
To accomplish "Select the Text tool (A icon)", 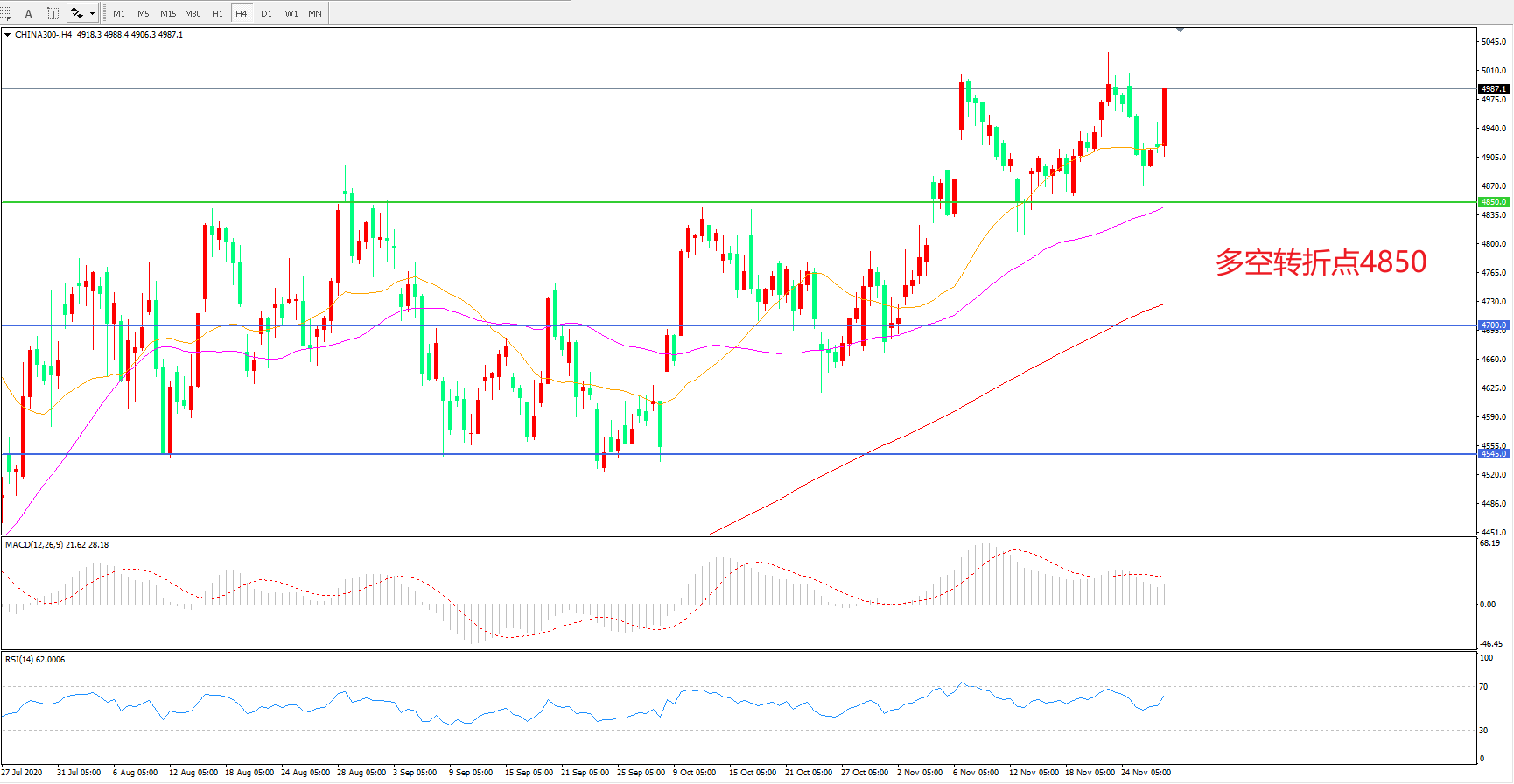I will coord(28,13).
